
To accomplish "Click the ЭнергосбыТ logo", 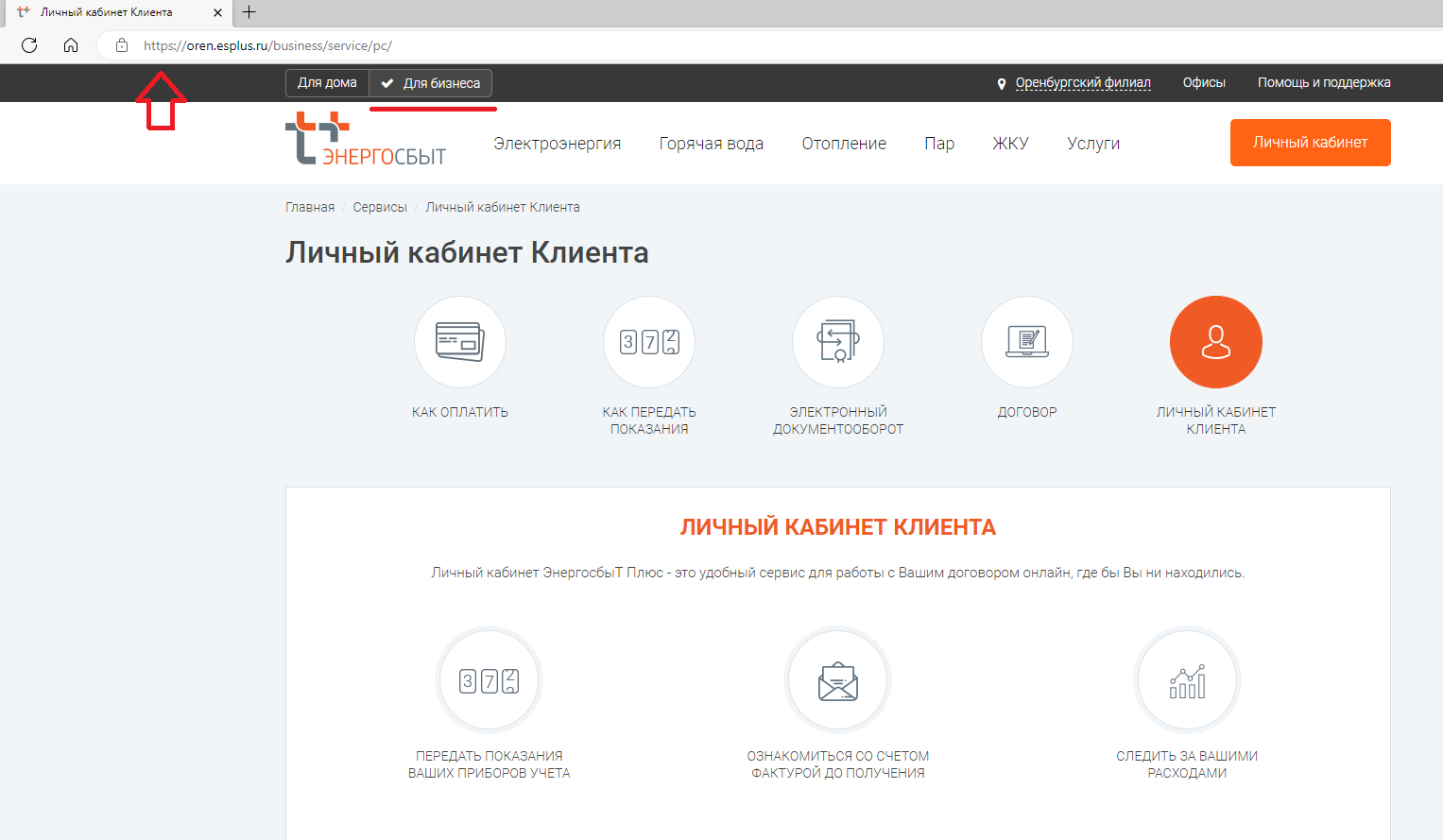I will 366,140.
